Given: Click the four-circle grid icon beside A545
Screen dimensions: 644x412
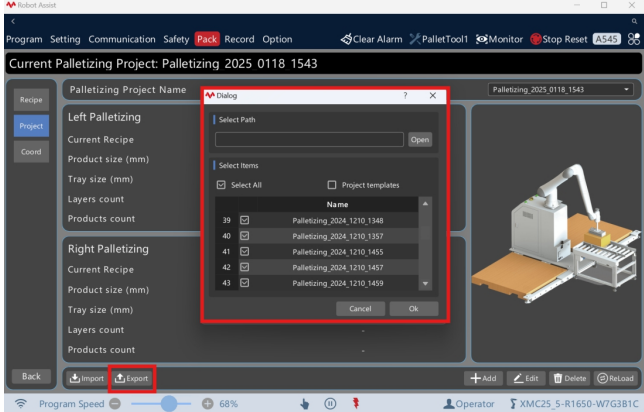Looking at the screenshot, I should pyautogui.click(x=634, y=39).
